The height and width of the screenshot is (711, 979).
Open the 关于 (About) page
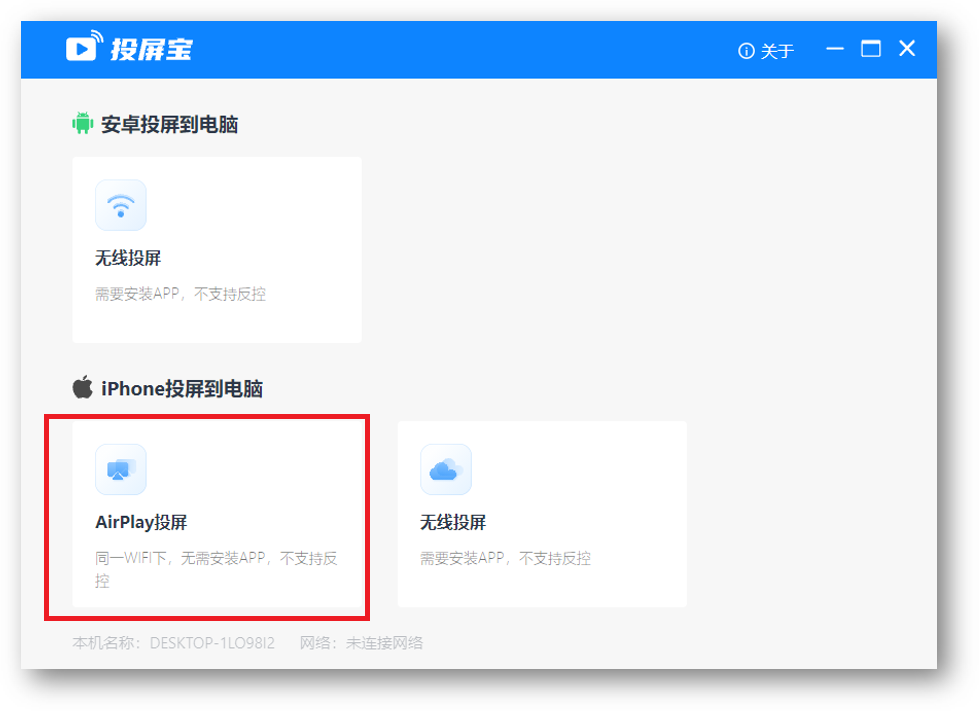(772, 50)
